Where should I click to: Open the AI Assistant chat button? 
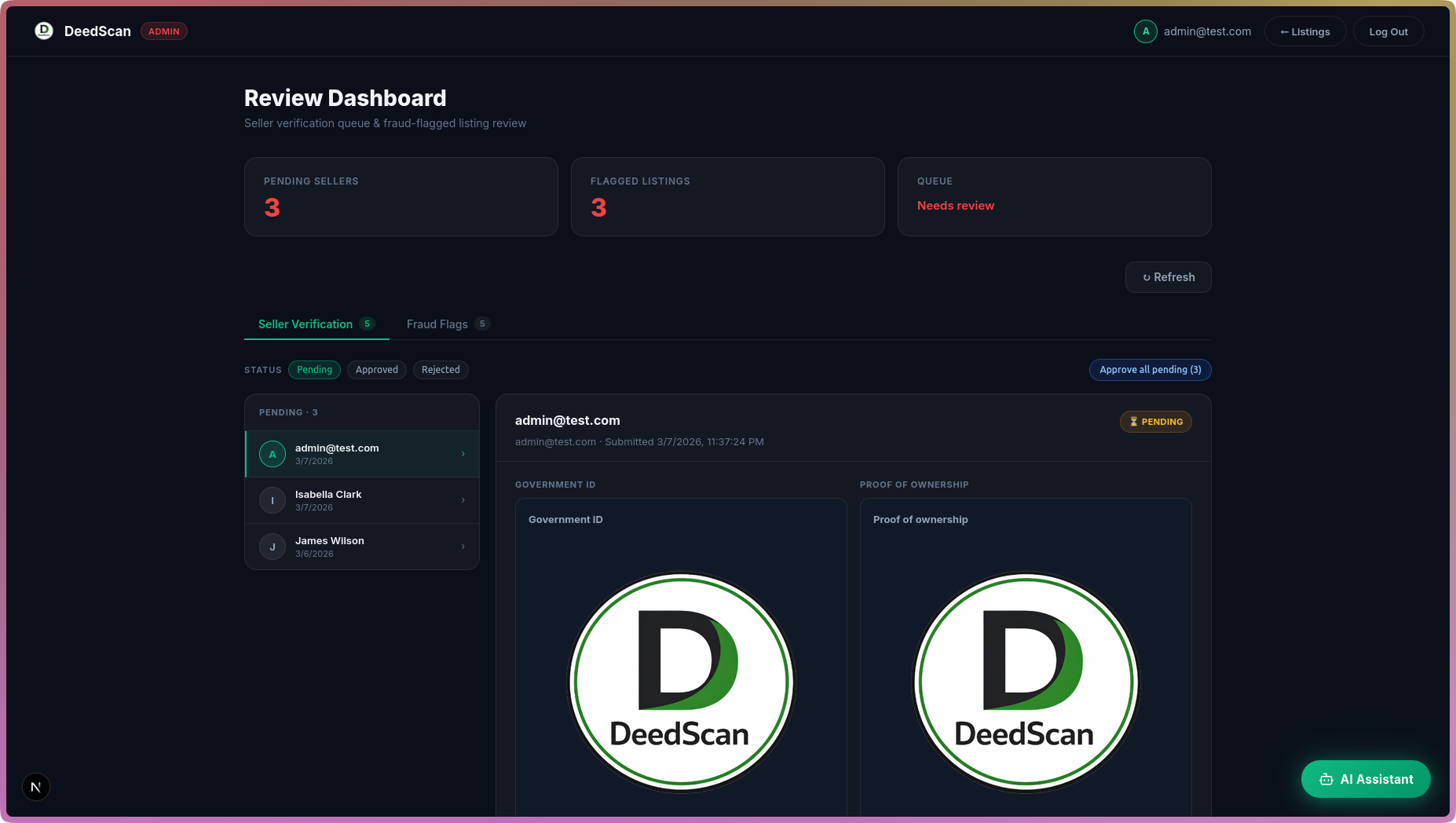click(1366, 779)
